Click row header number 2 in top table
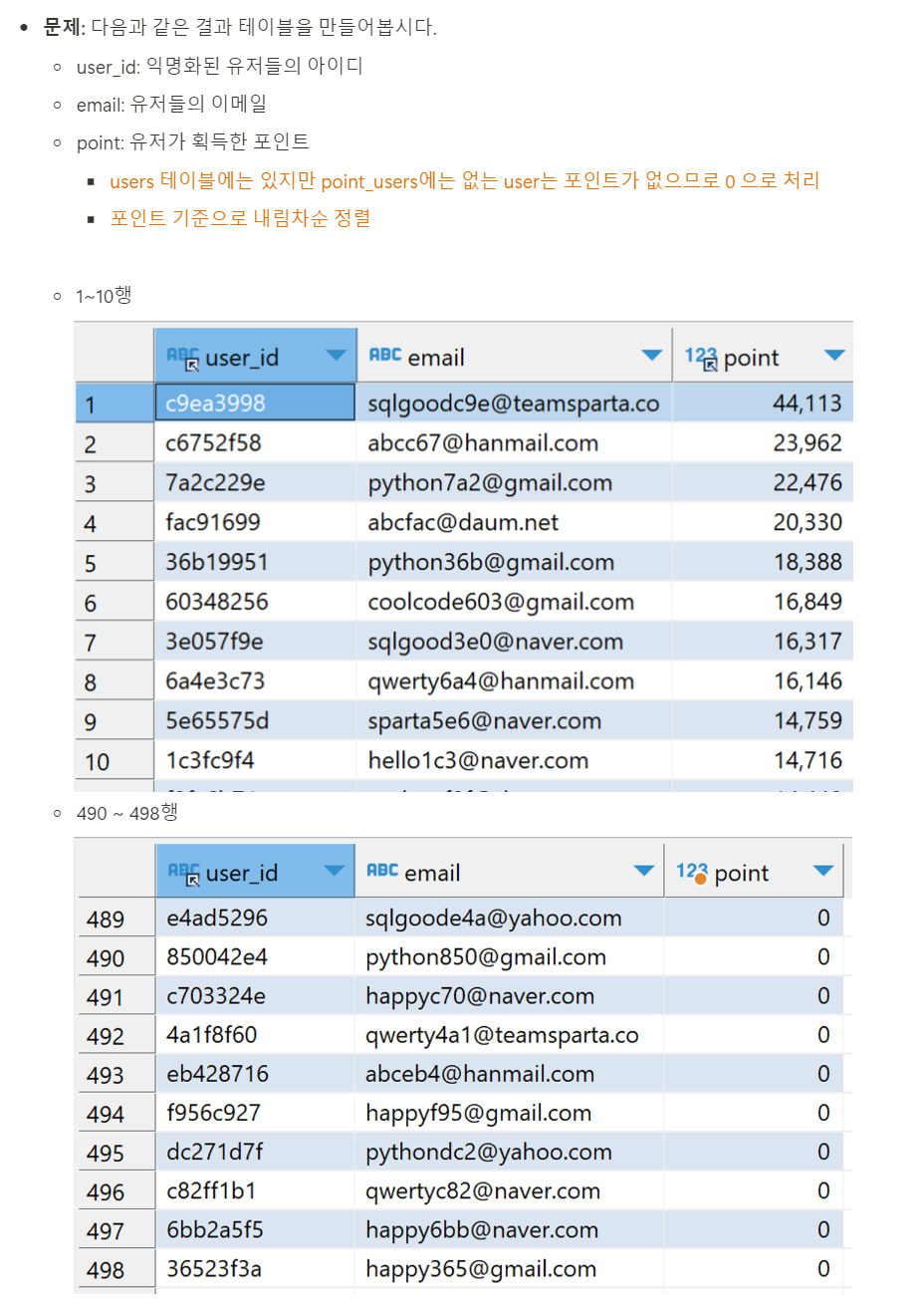 [115, 443]
